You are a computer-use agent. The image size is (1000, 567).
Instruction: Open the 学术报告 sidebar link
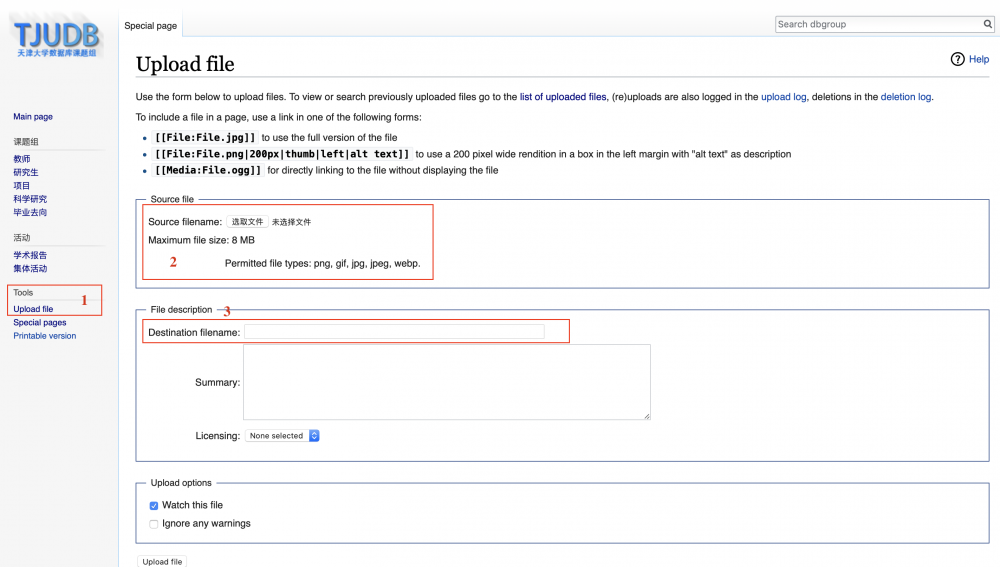click(30, 255)
